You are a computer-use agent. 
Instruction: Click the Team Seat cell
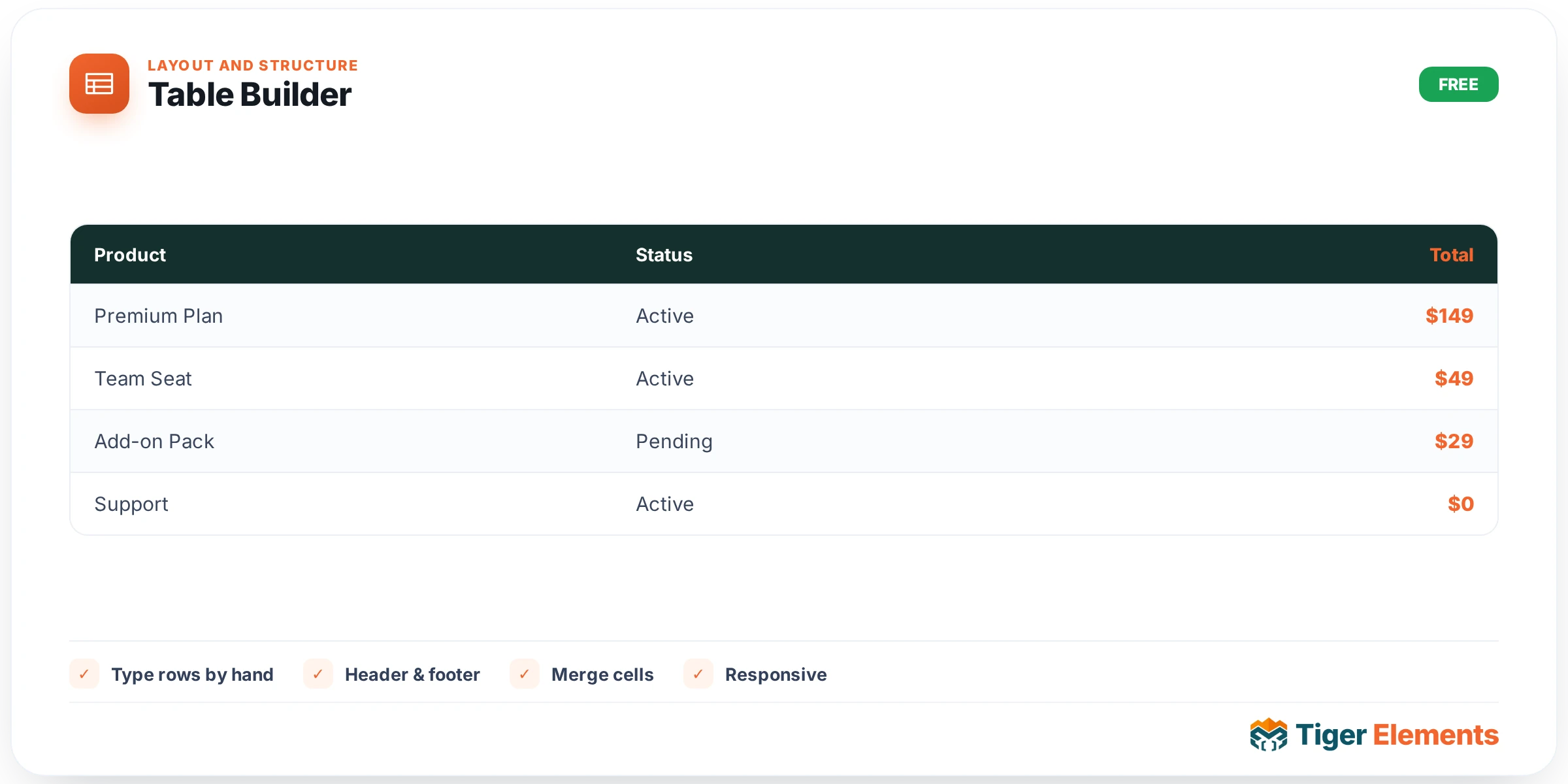[x=143, y=378]
